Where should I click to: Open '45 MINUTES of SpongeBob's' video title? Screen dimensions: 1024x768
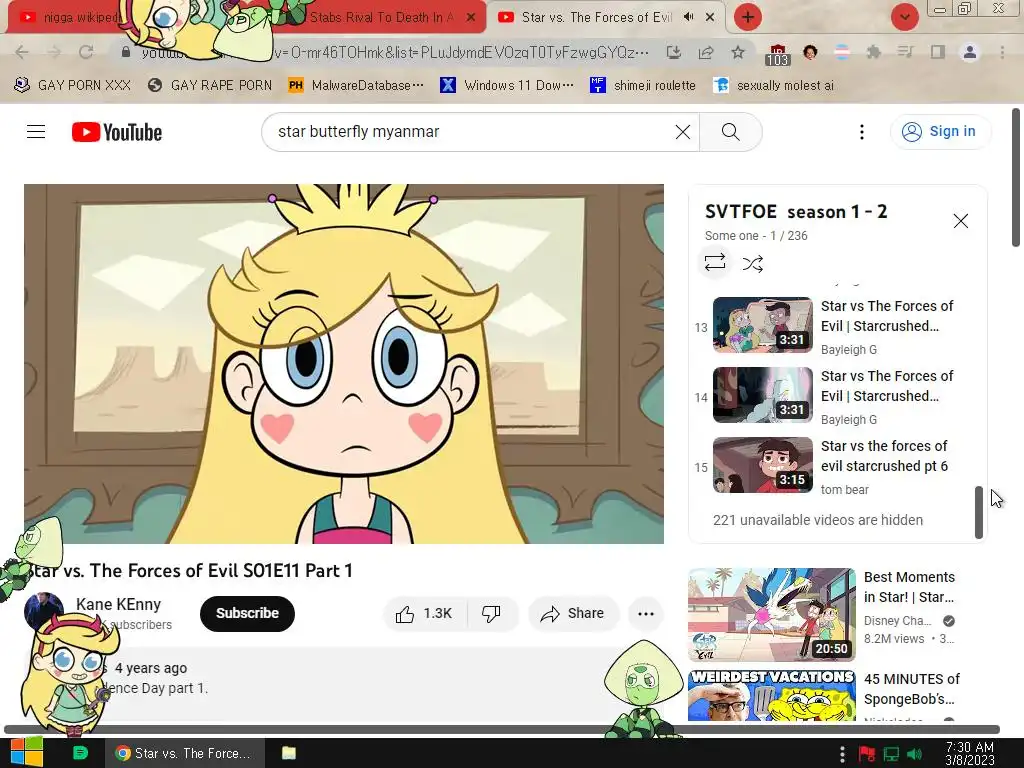coord(912,689)
